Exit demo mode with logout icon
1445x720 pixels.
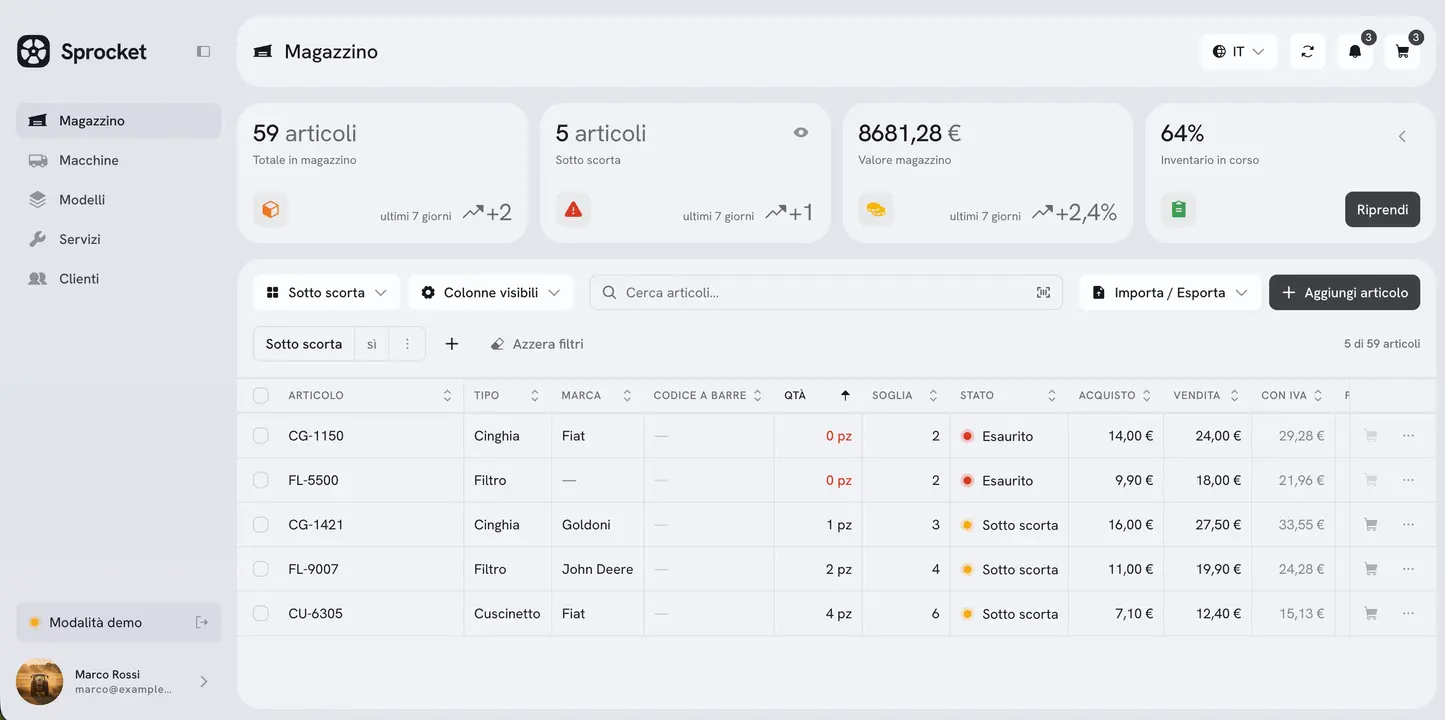[202, 622]
